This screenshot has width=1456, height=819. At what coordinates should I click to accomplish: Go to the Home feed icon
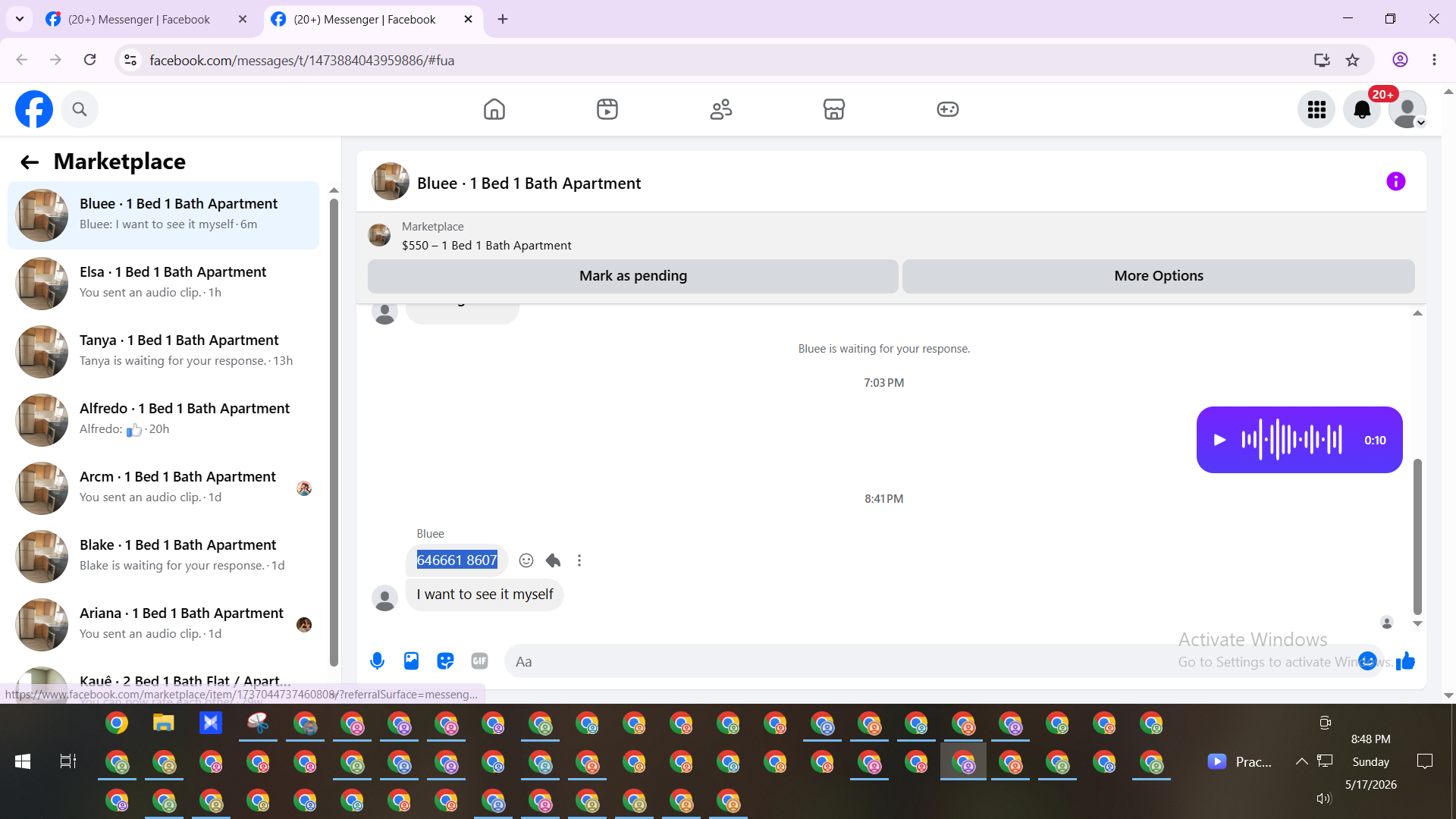click(494, 109)
